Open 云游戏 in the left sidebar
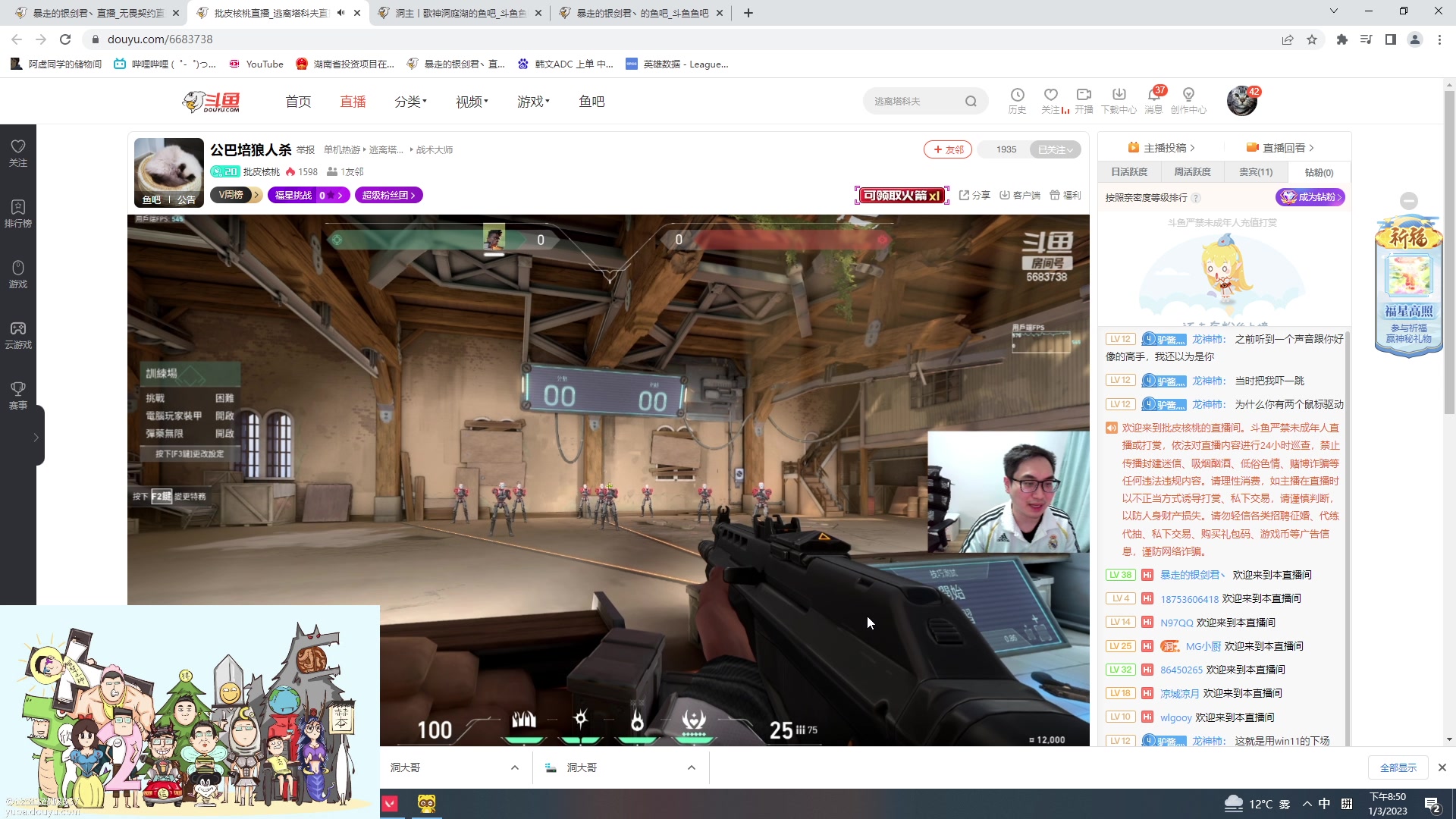Screen dimensions: 1456x819 point(18,334)
